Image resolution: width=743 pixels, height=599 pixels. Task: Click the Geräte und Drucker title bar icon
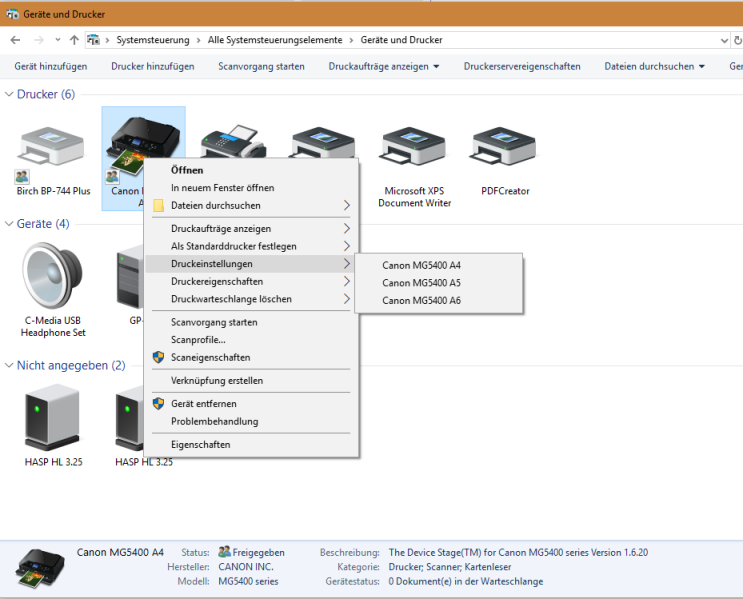pos(12,14)
